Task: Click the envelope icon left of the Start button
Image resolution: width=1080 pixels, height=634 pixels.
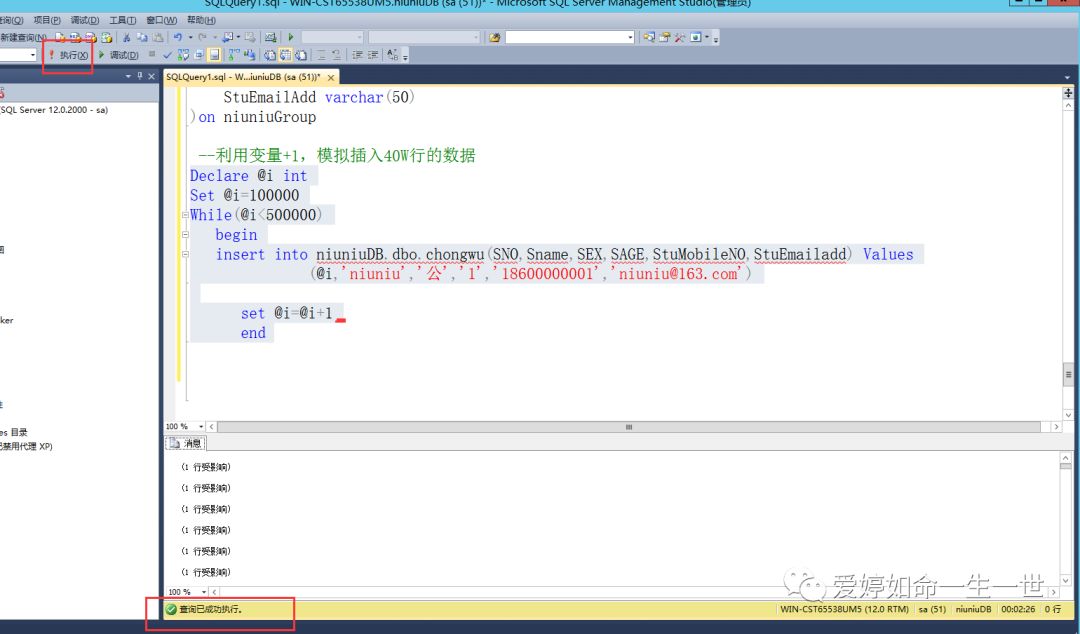Action: (x=270, y=37)
